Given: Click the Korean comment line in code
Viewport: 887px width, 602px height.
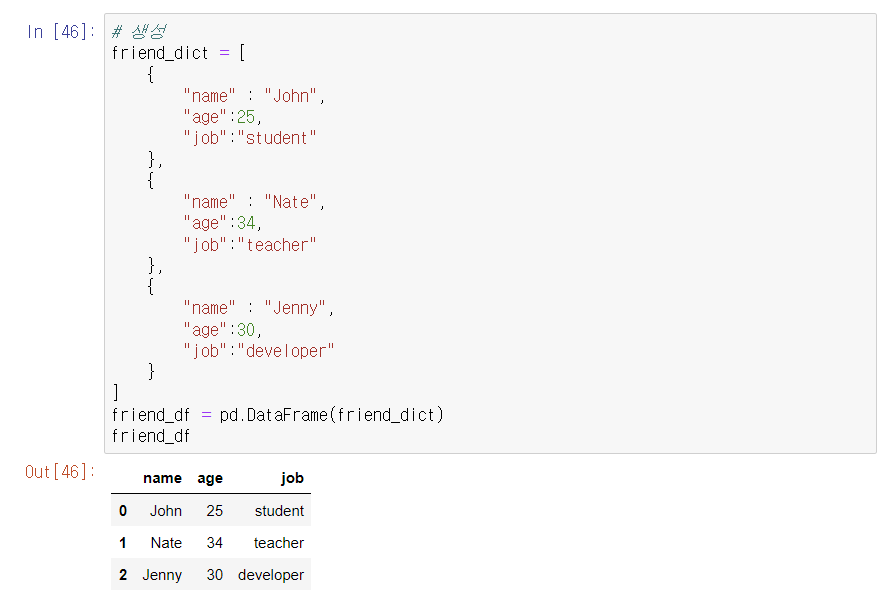Looking at the screenshot, I should tap(139, 32).
